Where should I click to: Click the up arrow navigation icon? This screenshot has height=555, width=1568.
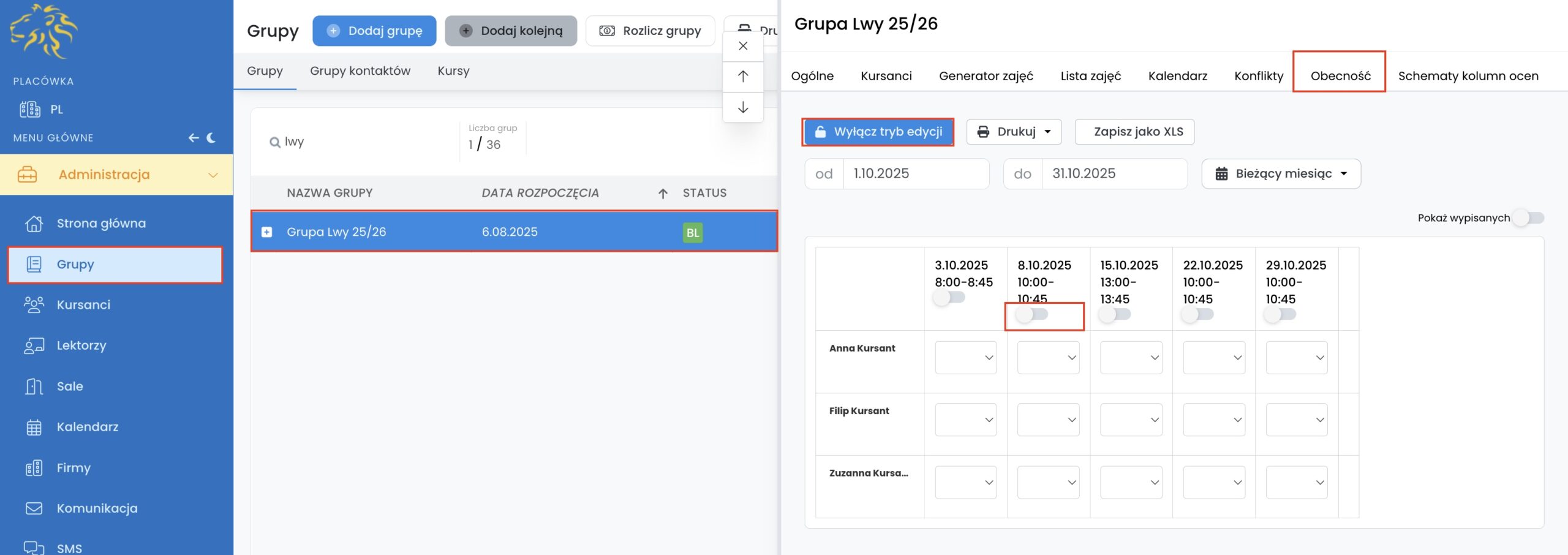(743, 77)
